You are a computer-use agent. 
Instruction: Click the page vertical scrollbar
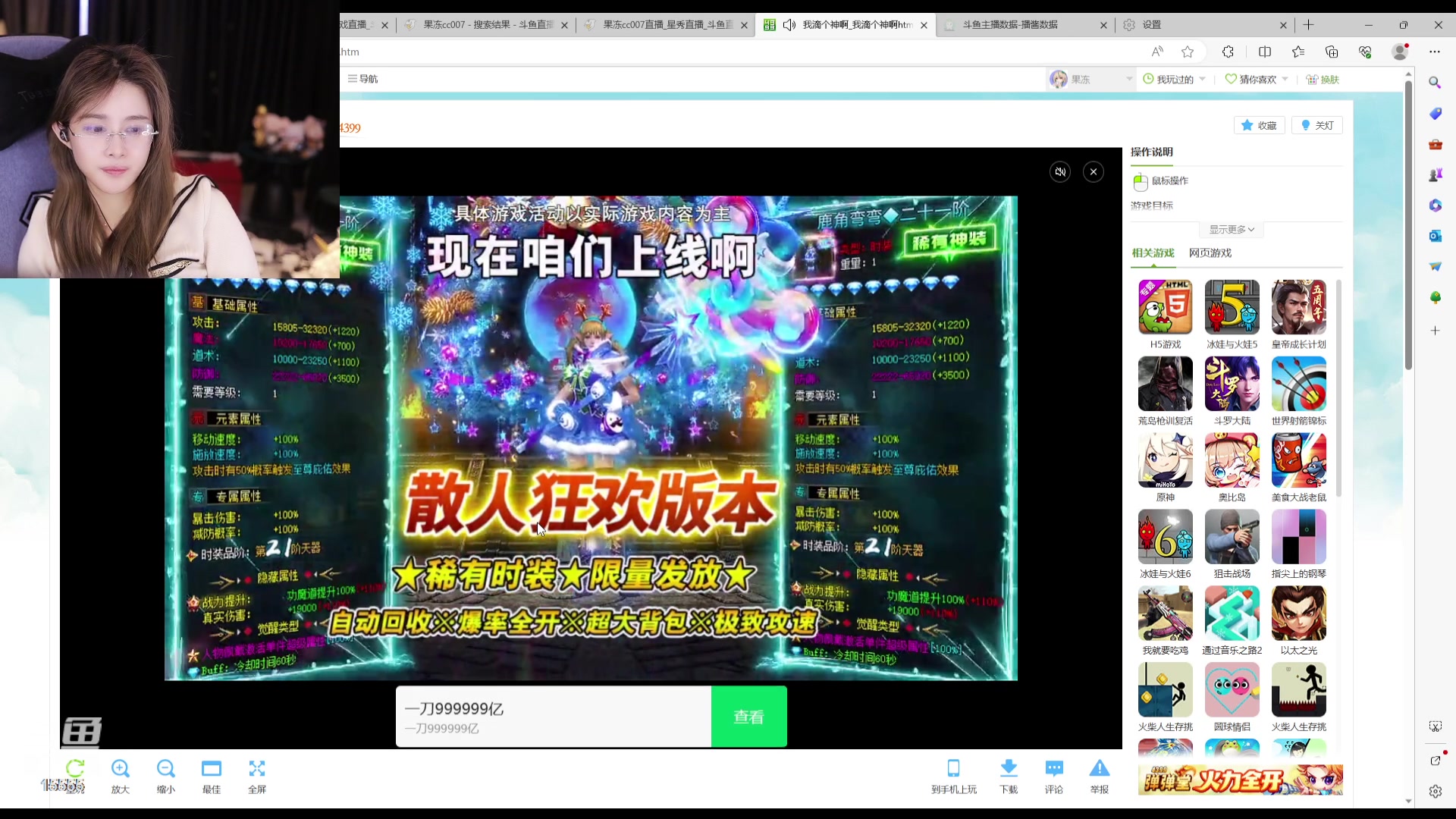point(1408,225)
